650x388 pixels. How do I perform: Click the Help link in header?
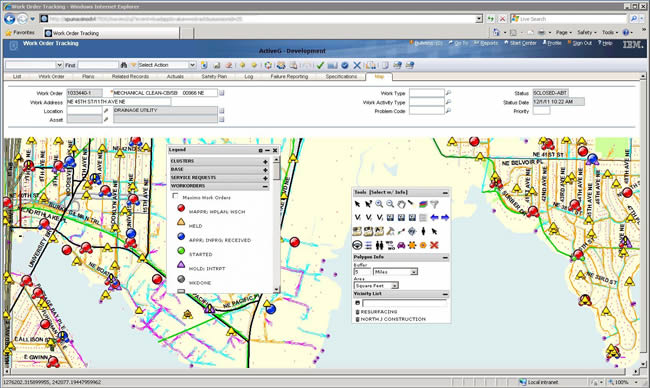click(x=605, y=43)
